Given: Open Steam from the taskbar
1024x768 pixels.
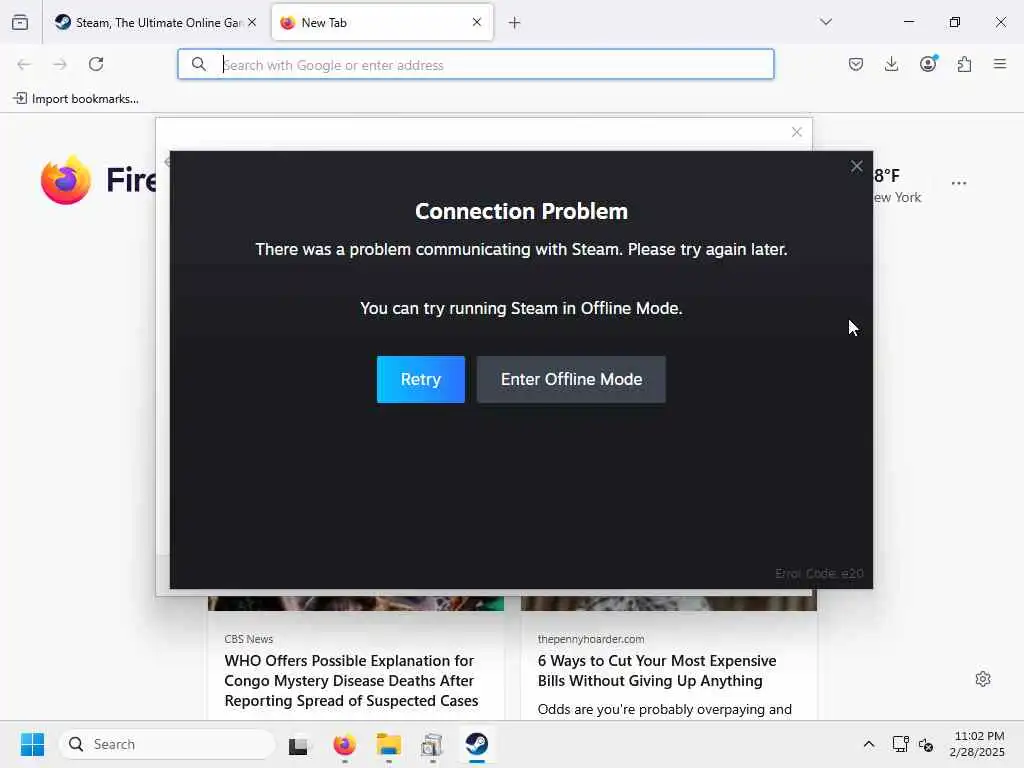Looking at the screenshot, I should coord(477,744).
